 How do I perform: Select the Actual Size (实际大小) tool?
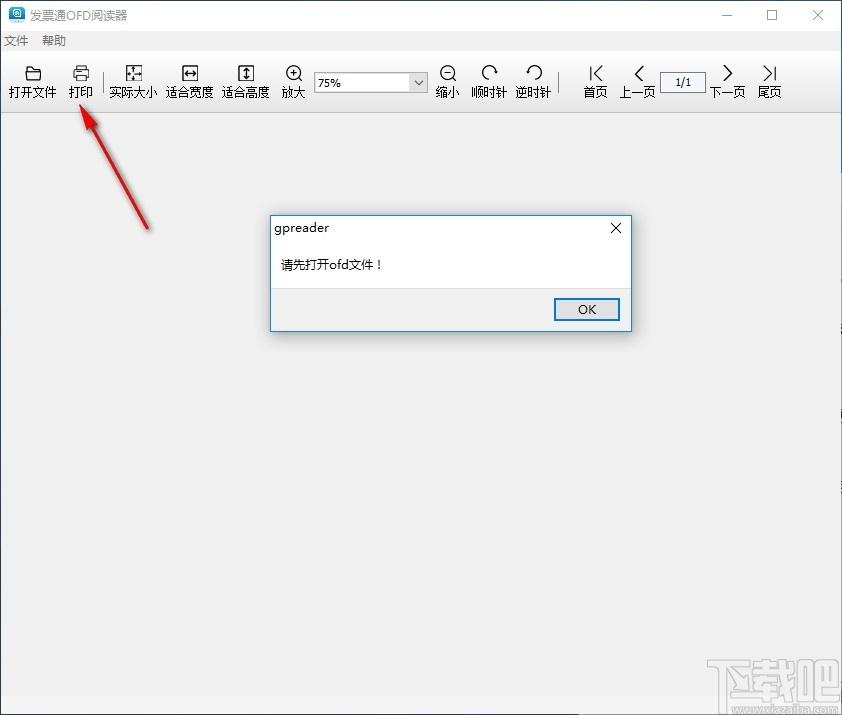coord(133,73)
